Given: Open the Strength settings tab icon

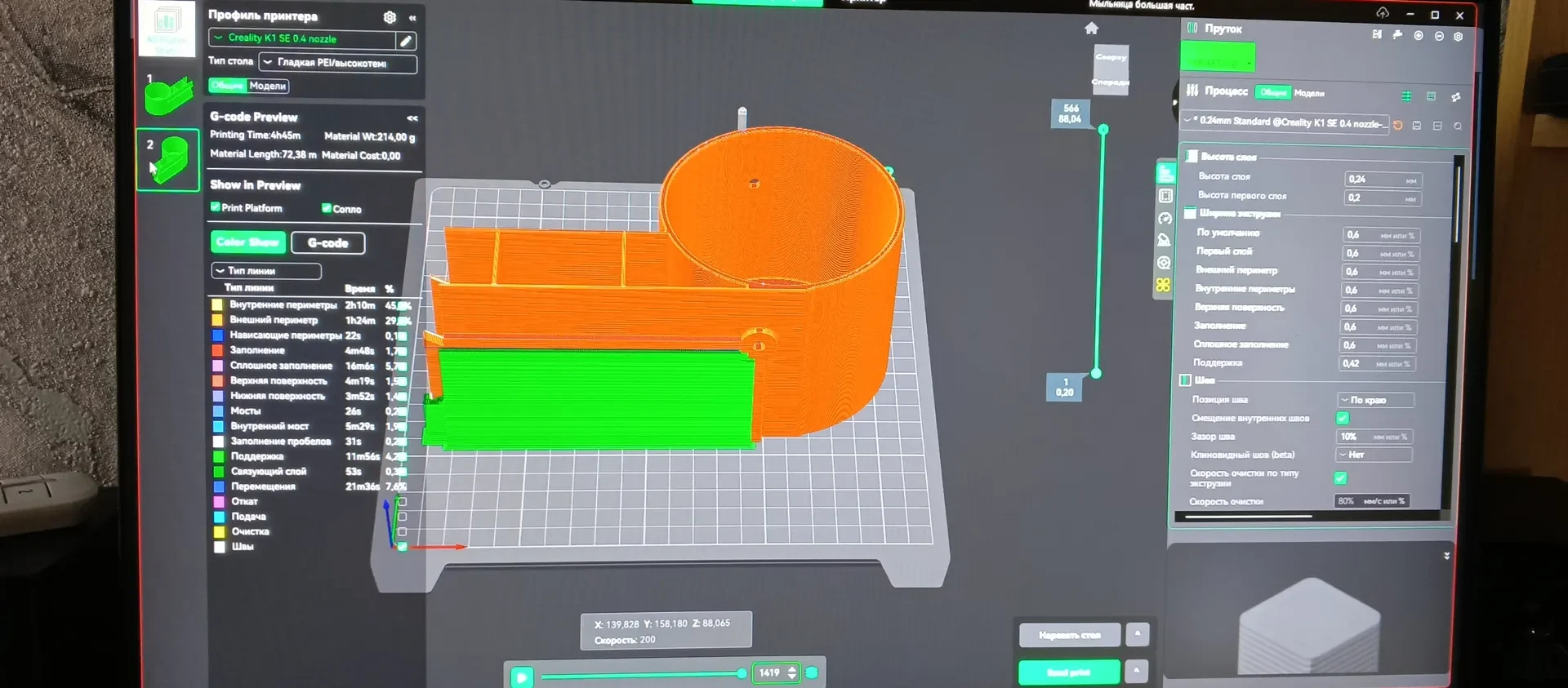Looking at the screenshot, I should pos(1165,196).
